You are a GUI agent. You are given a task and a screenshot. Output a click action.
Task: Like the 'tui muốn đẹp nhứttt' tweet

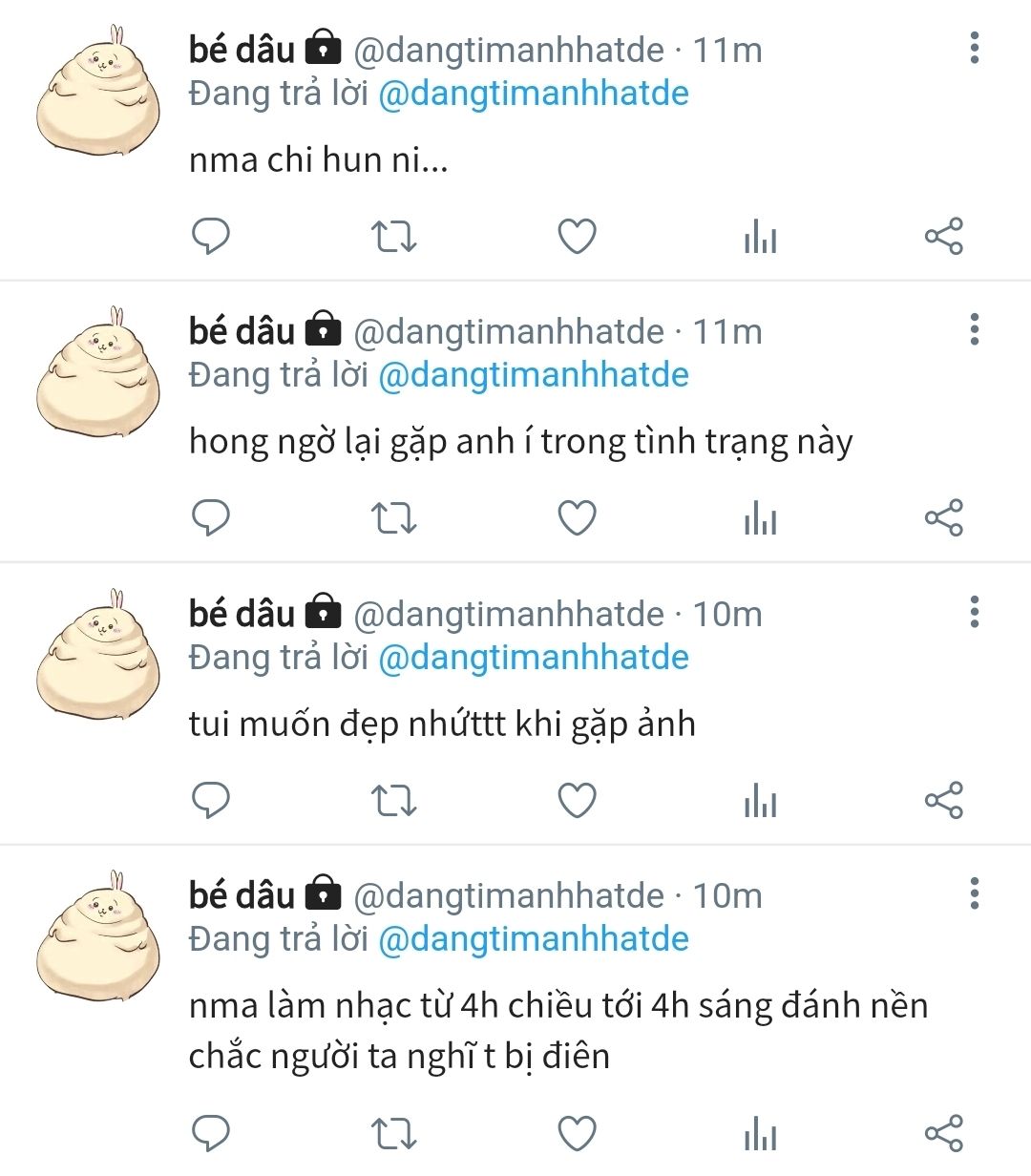pos(577,800)
